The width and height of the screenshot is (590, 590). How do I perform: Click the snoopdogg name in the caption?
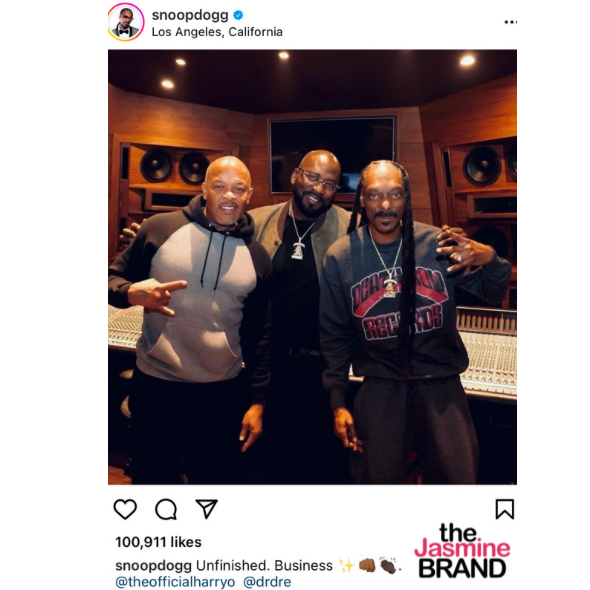tap(154, 566)
